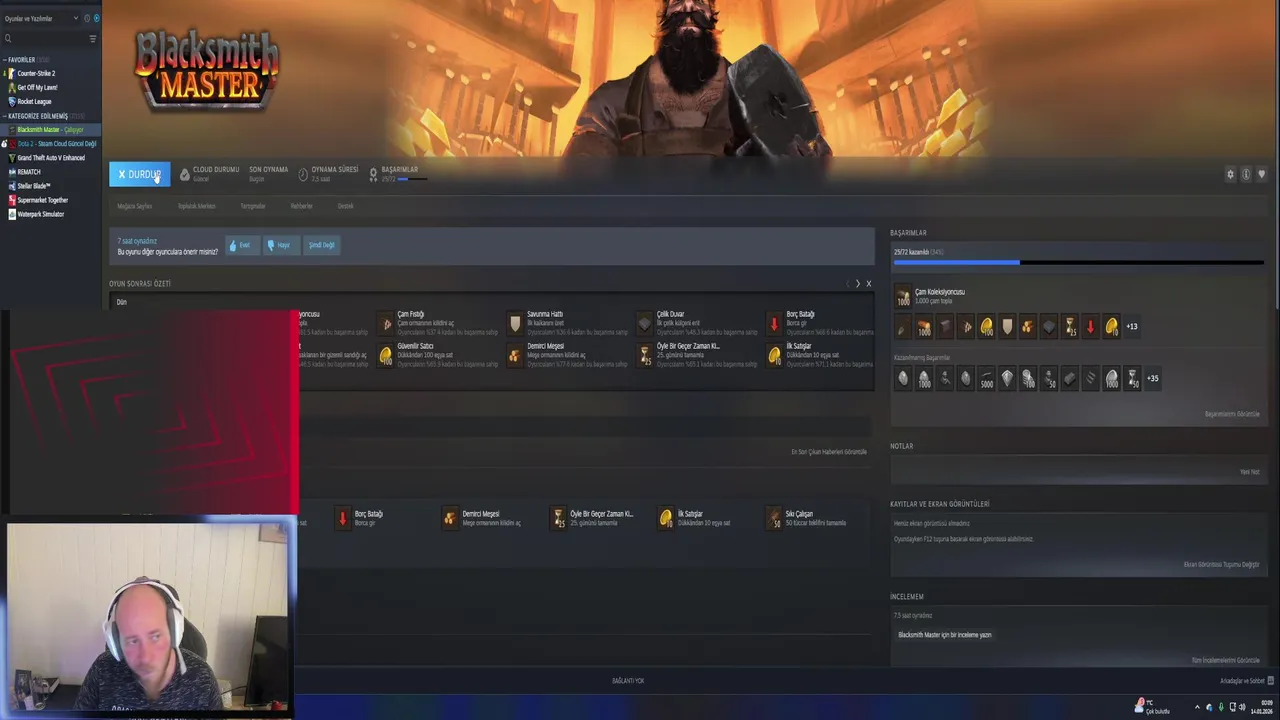Click the Öyle Bir Geçer Zaman hourglass icon in summary
The width and height of the screenshot is (1280, 720).
coord(645,355)
